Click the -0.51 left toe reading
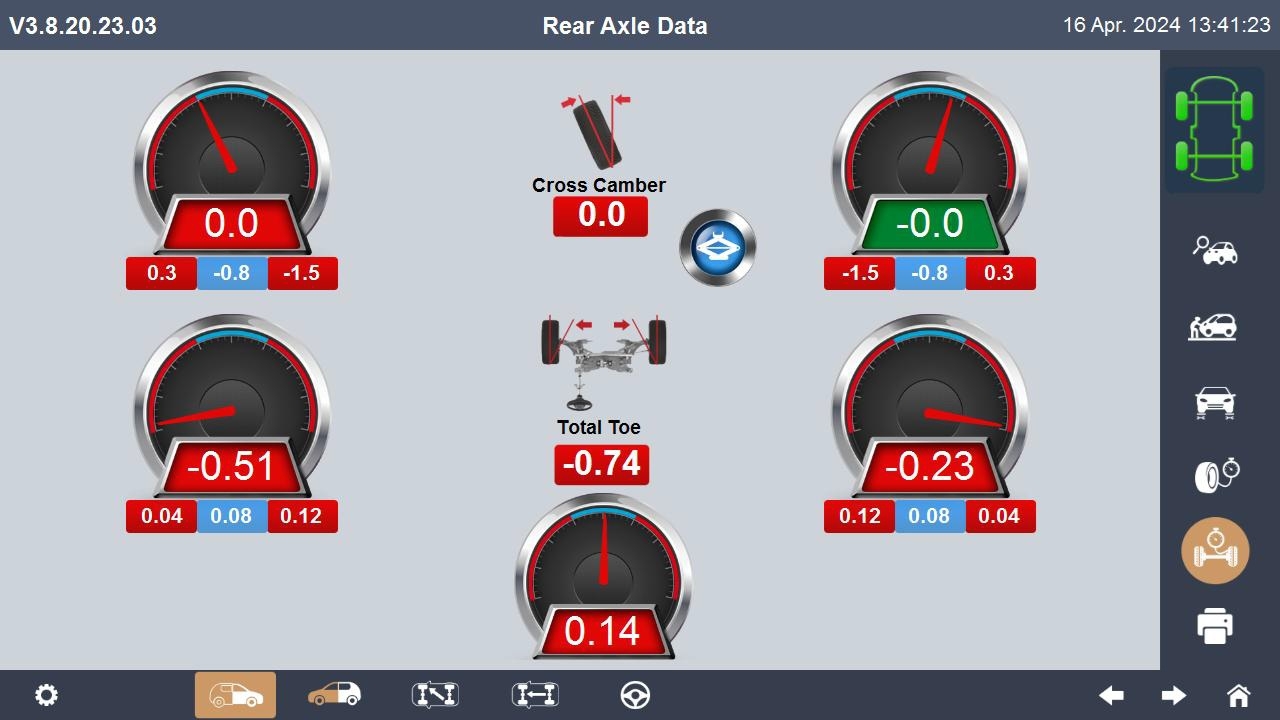Viewport: 1280px width, 720px height. 231,467
